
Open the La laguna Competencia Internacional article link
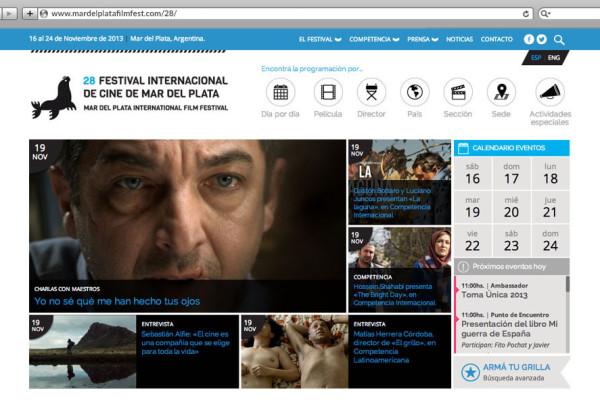[392, 203]
